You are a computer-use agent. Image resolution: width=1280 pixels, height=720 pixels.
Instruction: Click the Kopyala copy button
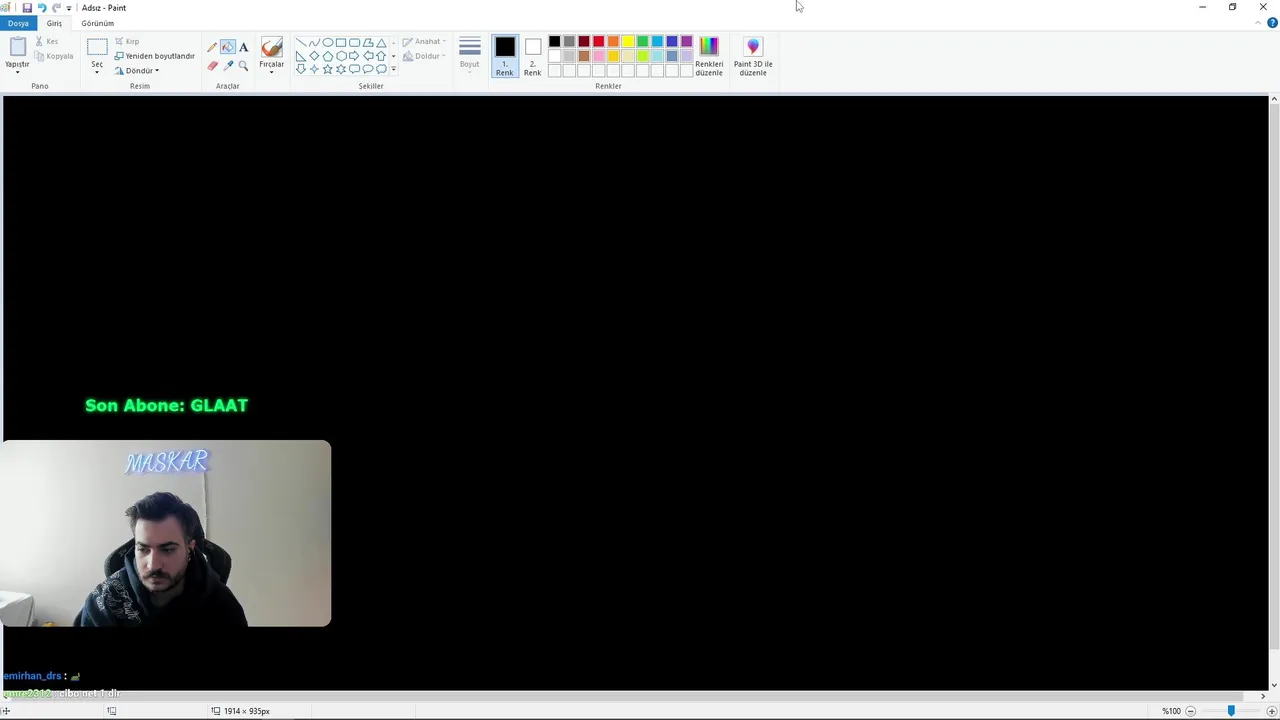click(54, 56)
